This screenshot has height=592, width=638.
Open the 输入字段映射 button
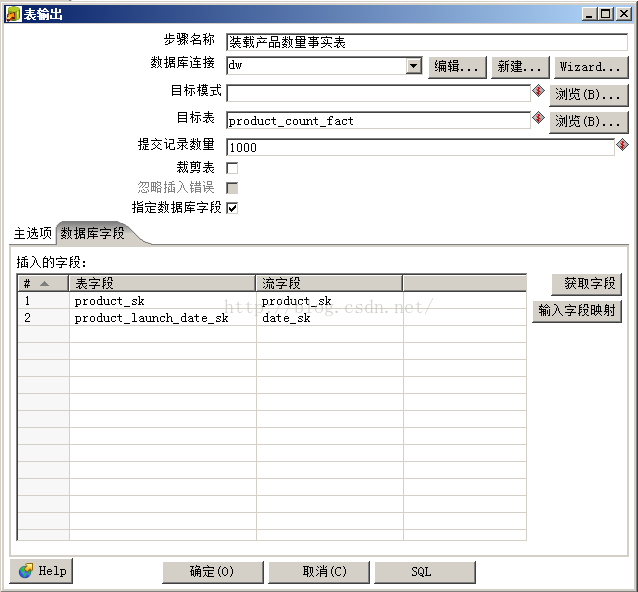(x=577, y=311)
